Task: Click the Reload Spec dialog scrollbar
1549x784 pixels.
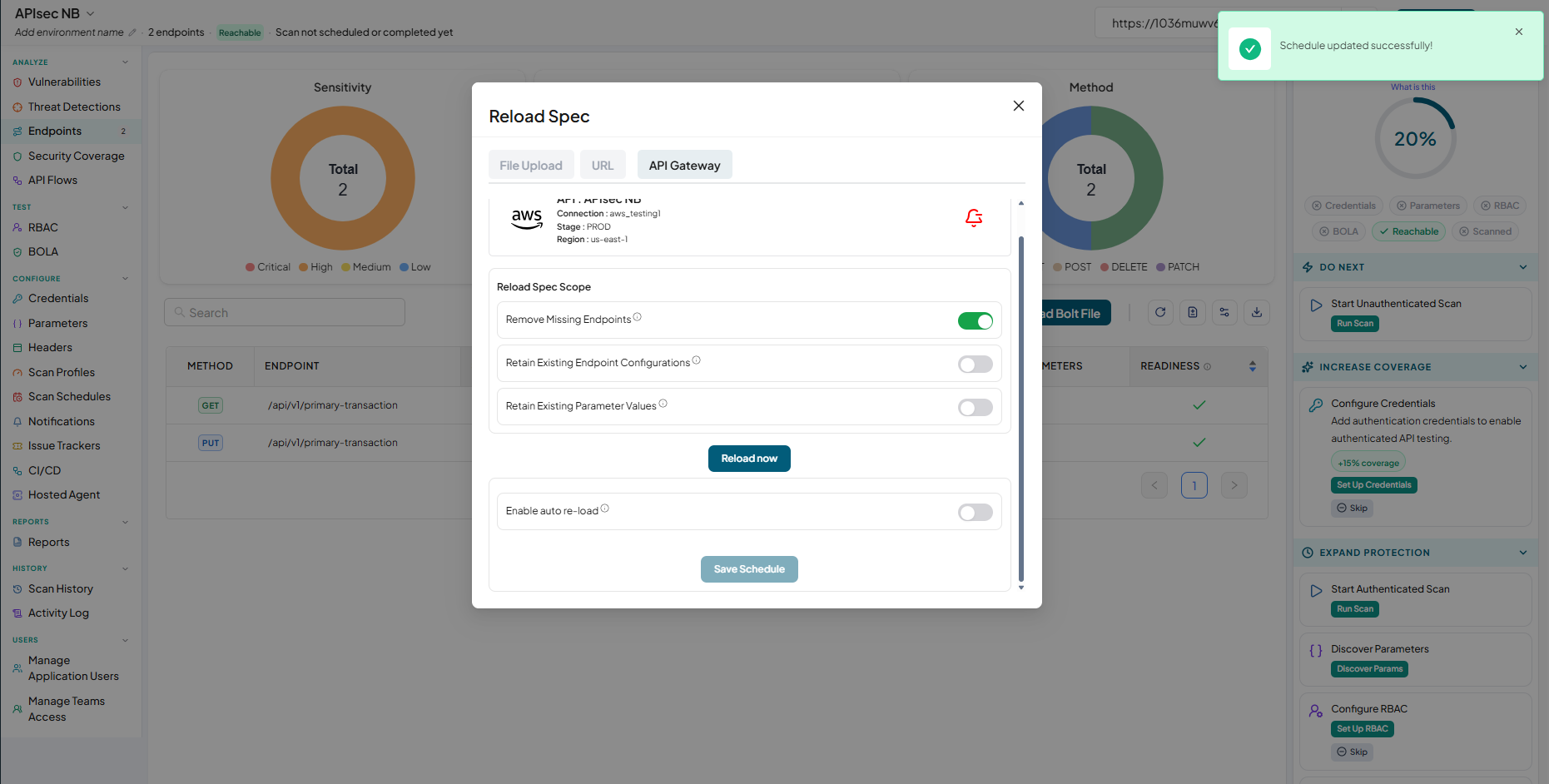Action: [x=1021, y=408]
